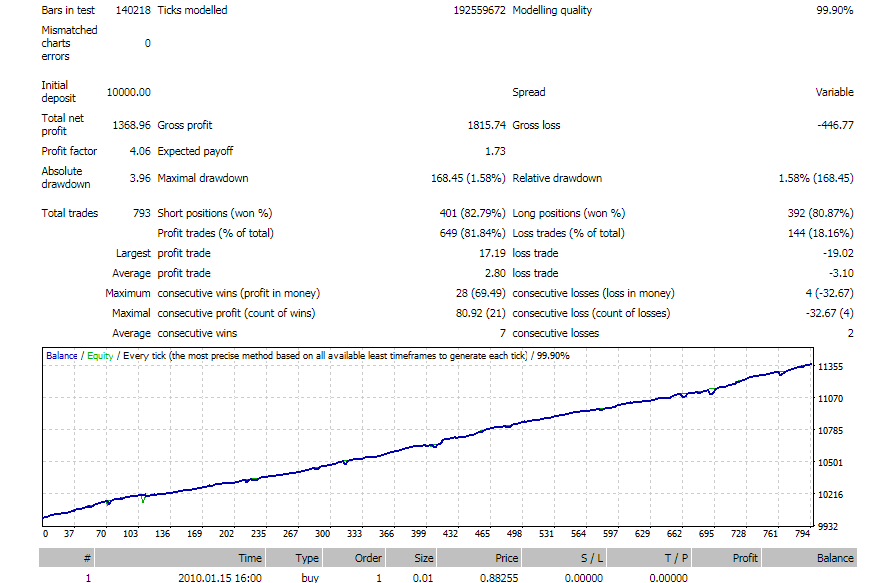Click the Balance column header
The image size is (896, 583).
pyautogui.click(x=809, y=558)
